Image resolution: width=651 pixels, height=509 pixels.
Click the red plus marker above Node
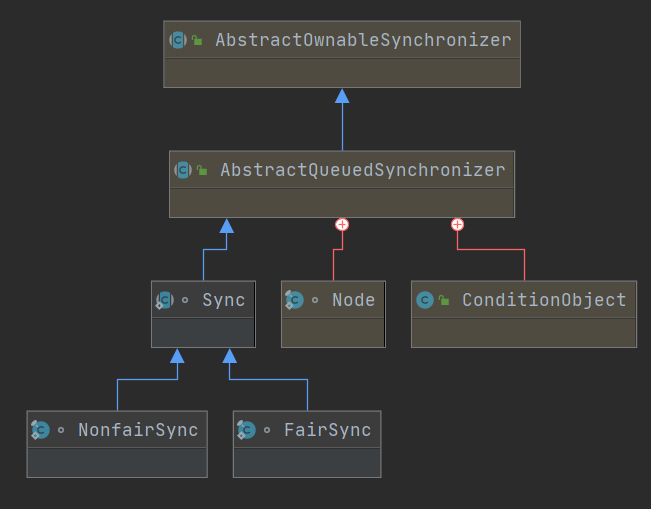(342, 225)
